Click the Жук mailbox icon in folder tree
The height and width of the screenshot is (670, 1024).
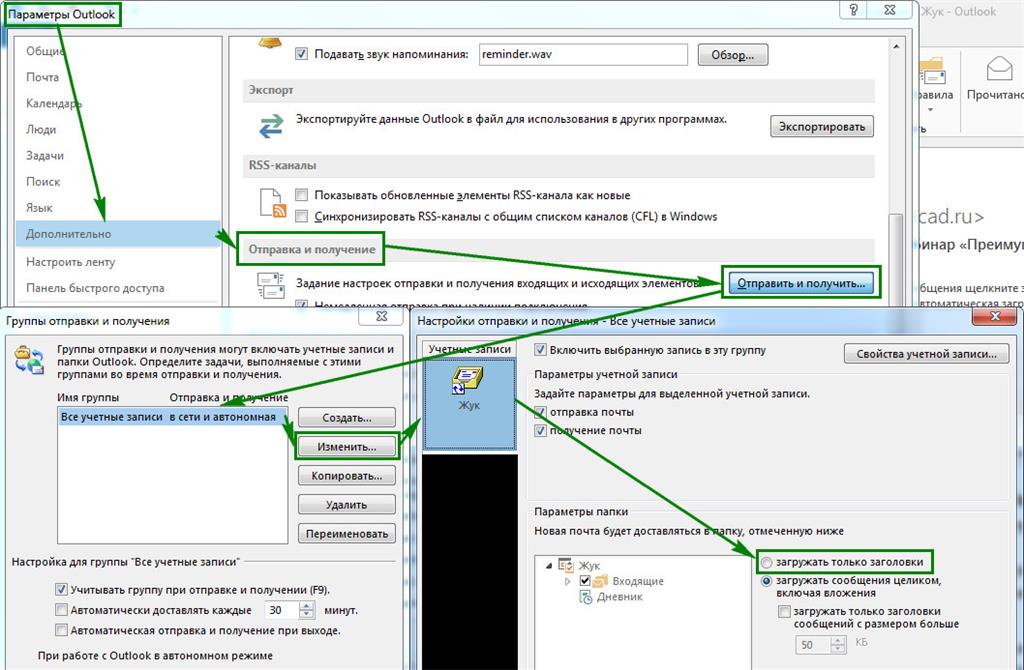[566, 565]
